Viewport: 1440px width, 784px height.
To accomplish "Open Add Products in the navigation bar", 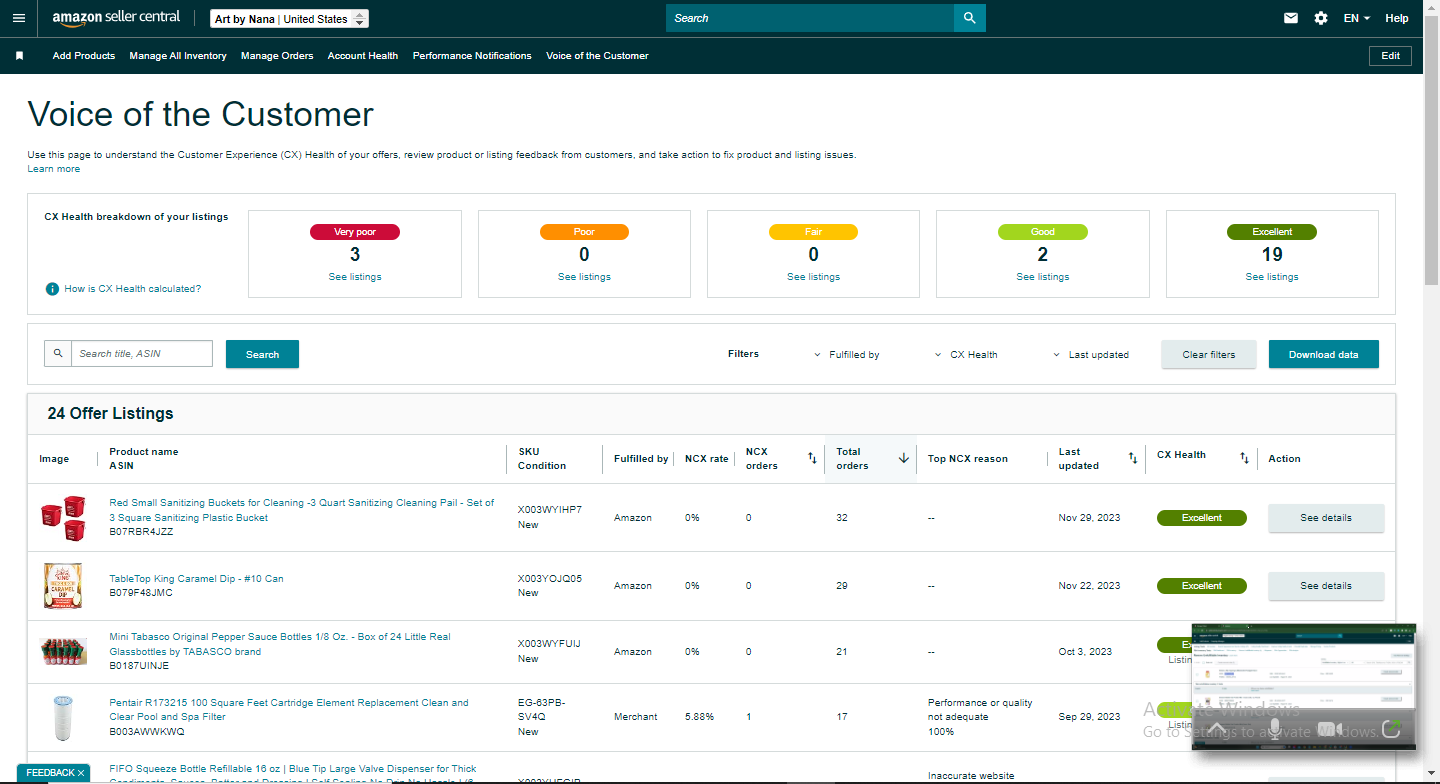I will [x=84, y=56].
